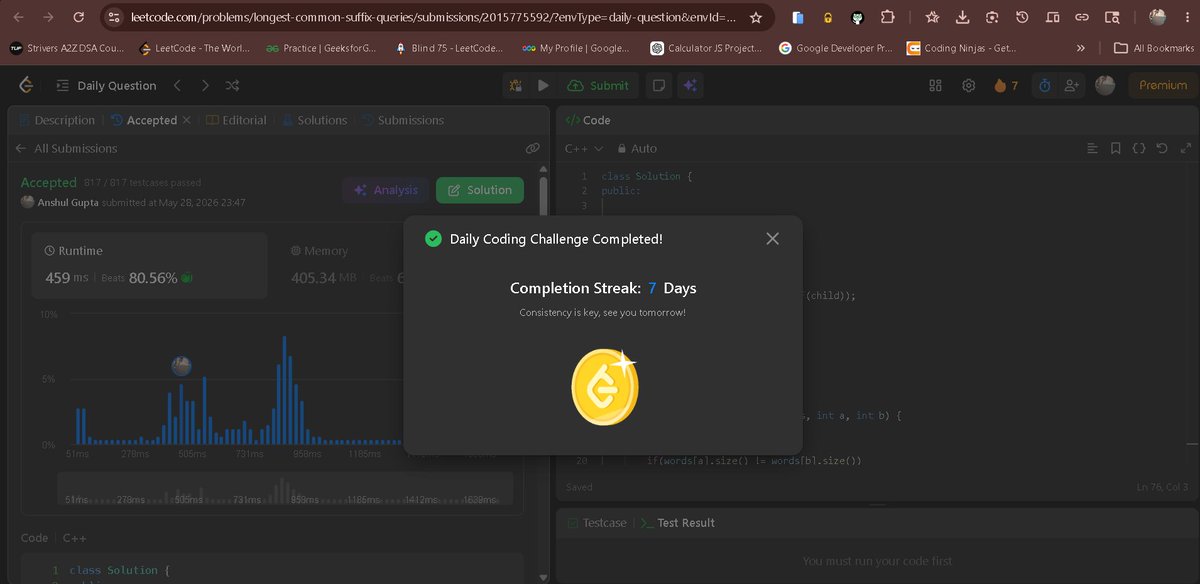This screenshot has height=584, width=1200.
Task: Submit the solution
Action: (x=599, y=85)
